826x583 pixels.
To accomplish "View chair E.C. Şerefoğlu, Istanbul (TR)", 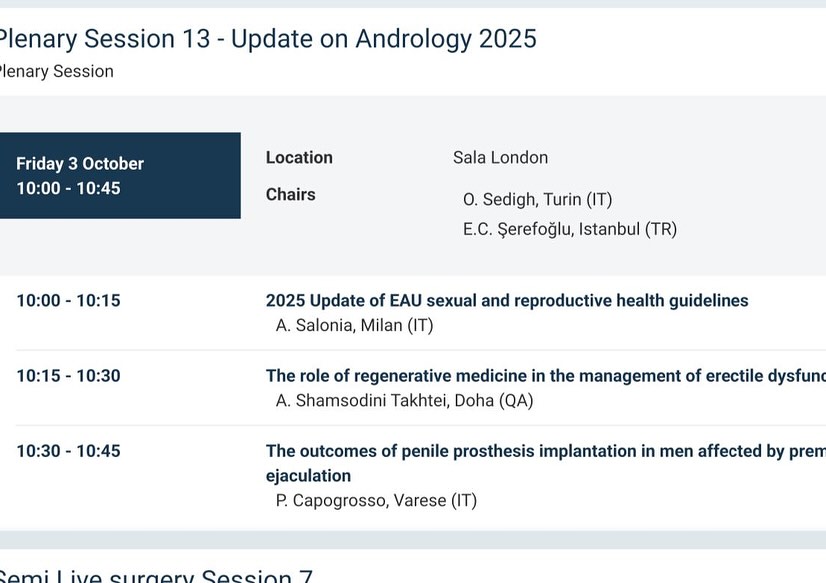I will 570,229.
